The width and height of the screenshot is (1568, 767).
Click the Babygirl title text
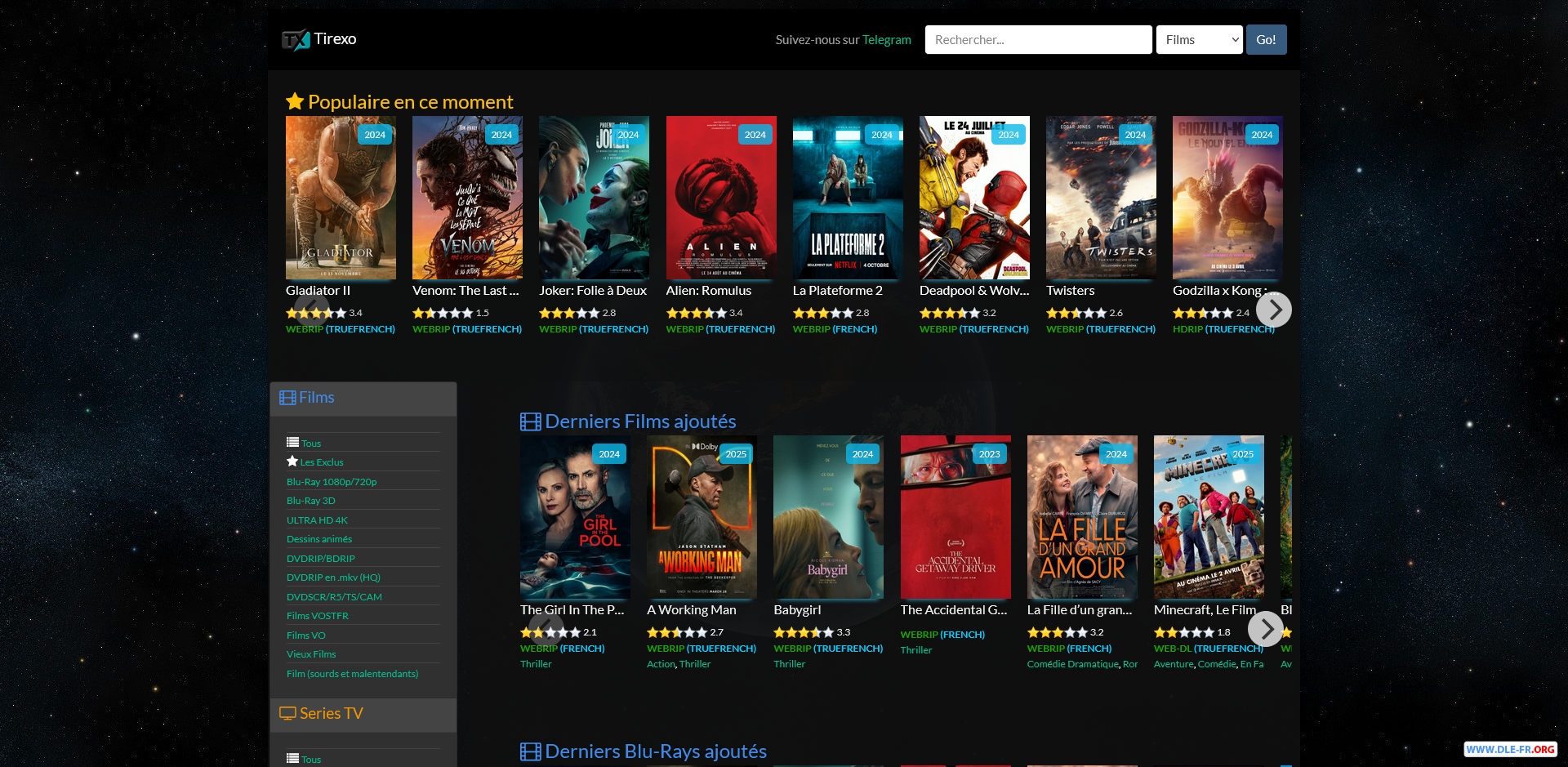tap(797, 610)
